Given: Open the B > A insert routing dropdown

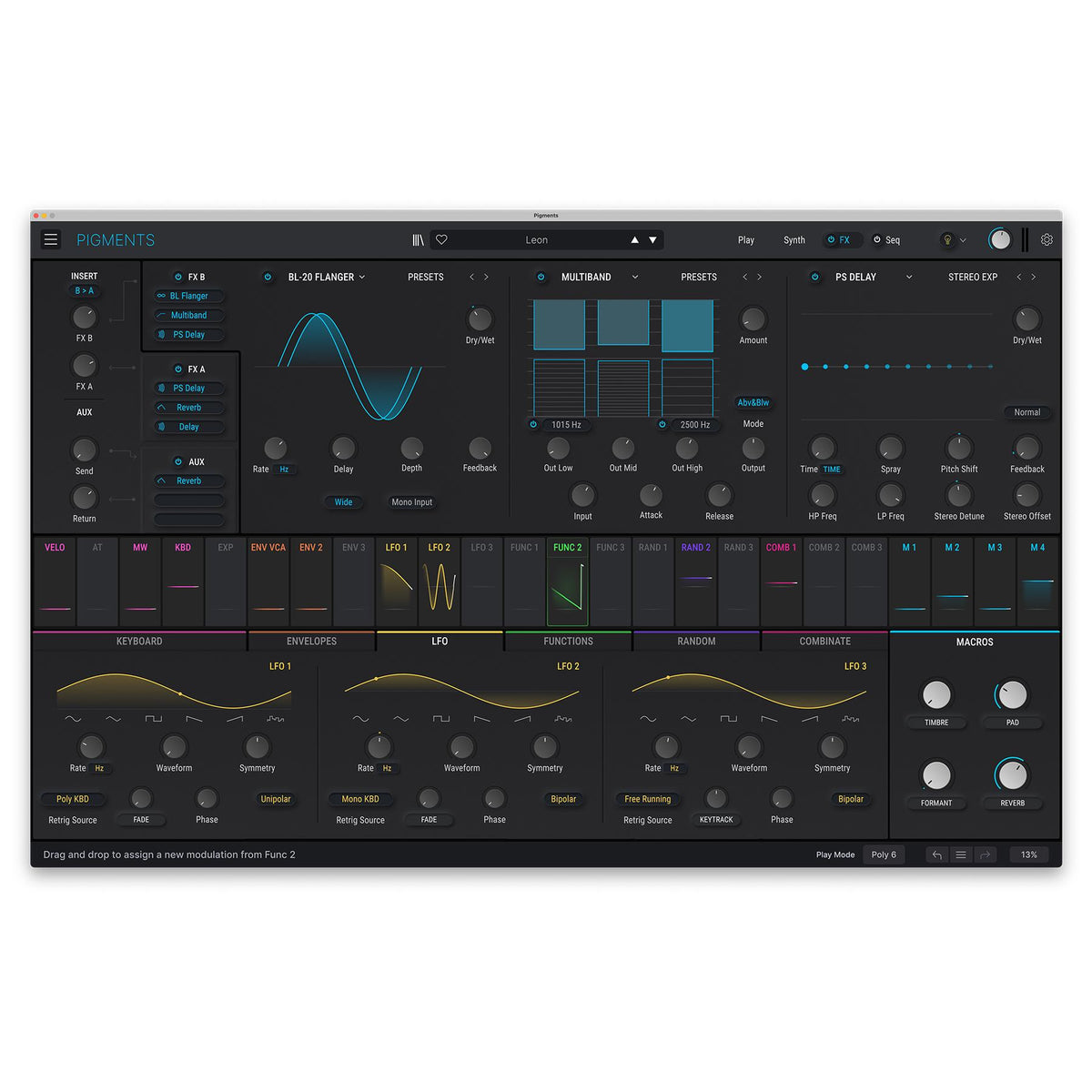Looking at the screenshot, I should pyautogui.click(x=84, y=291).
